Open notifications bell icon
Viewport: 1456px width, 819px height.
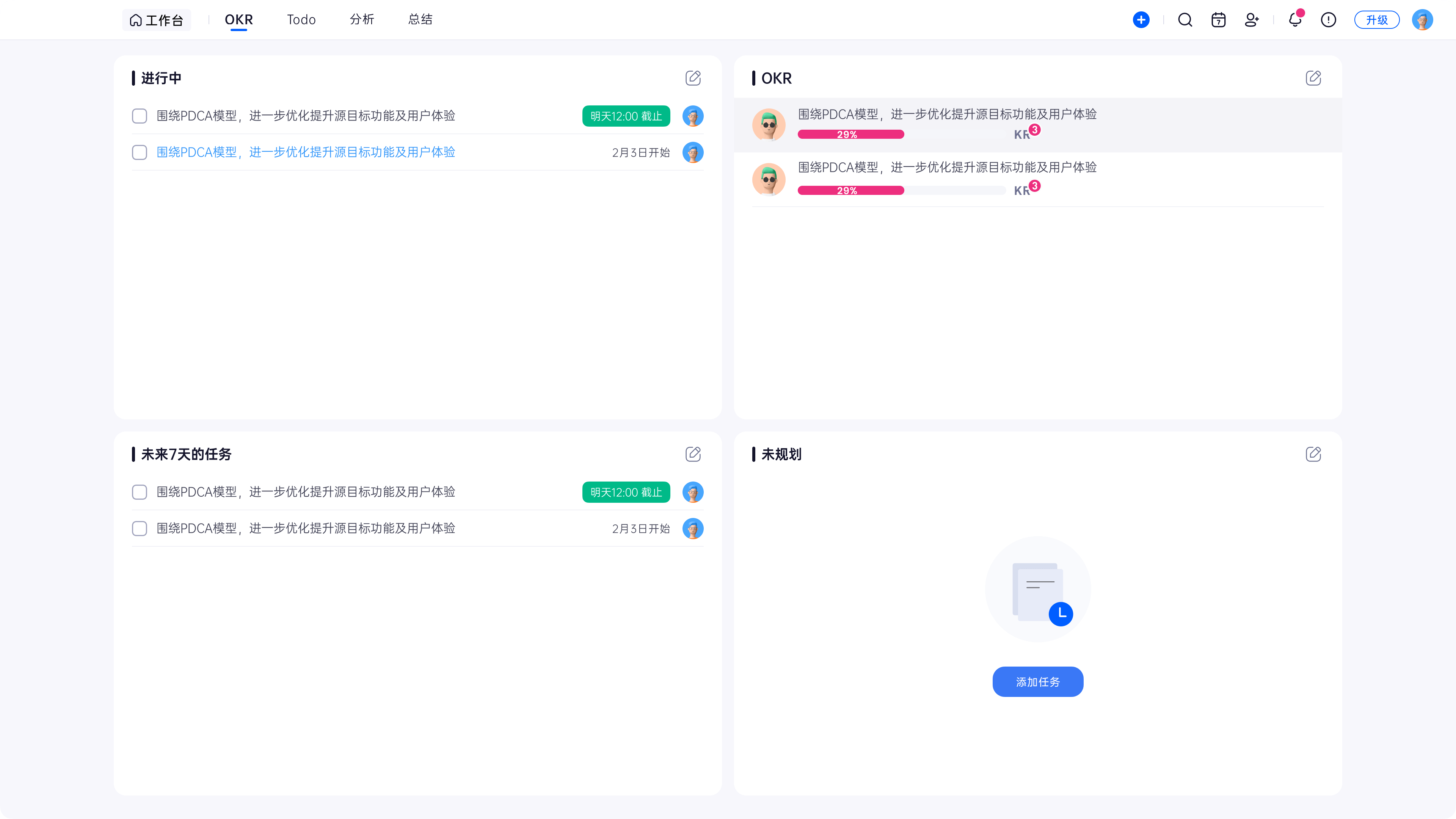(1294, 20)
